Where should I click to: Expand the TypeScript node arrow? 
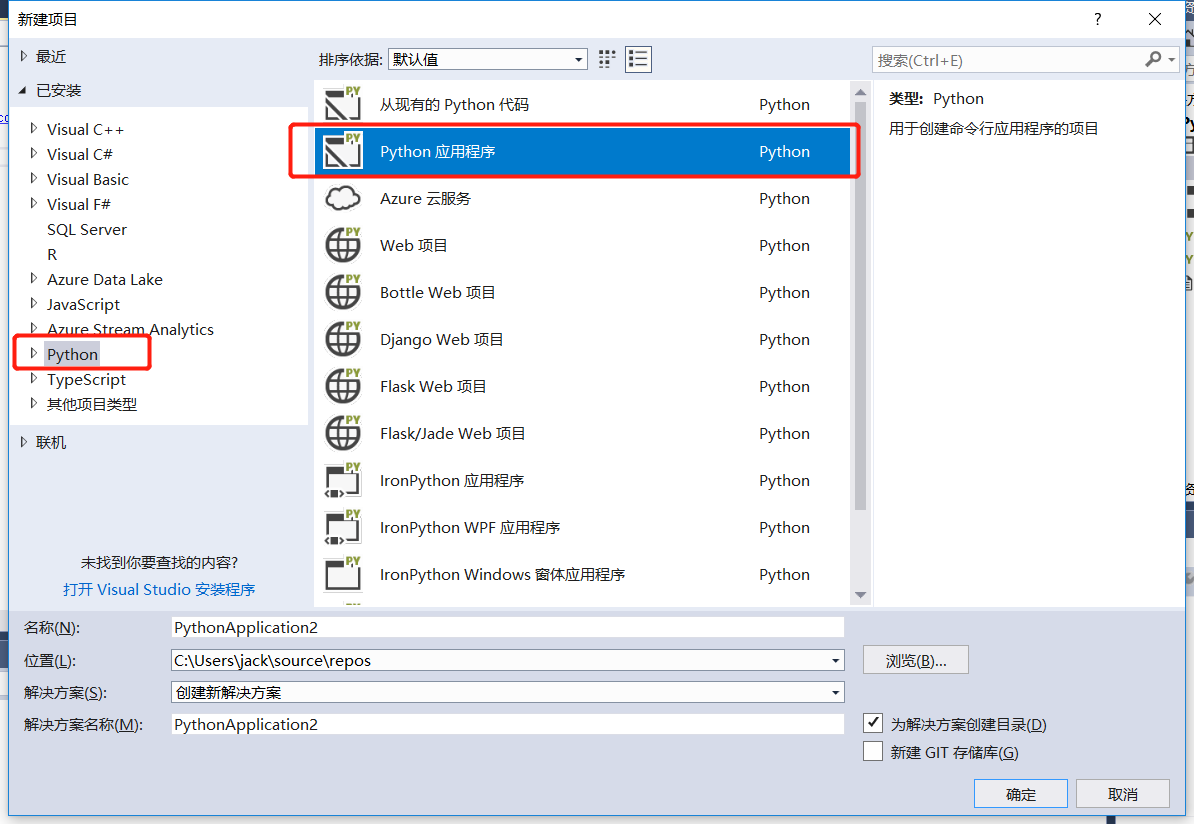pyautogui.click(x=34, y=378)
